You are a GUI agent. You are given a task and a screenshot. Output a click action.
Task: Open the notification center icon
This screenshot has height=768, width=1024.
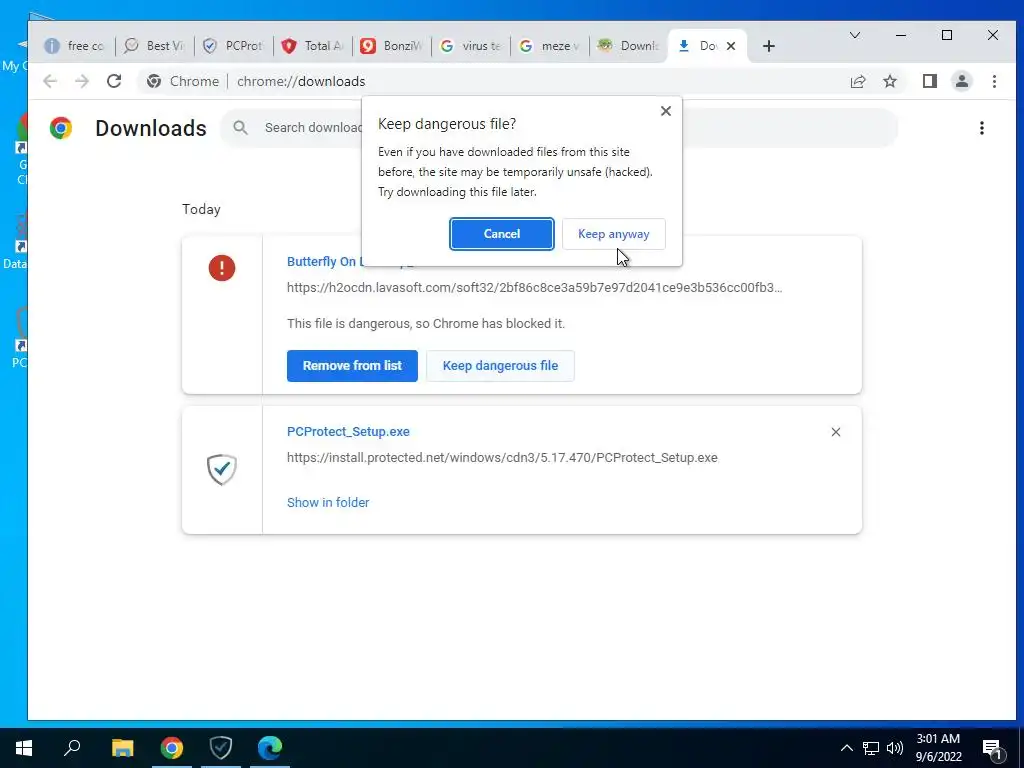point(992,749)
